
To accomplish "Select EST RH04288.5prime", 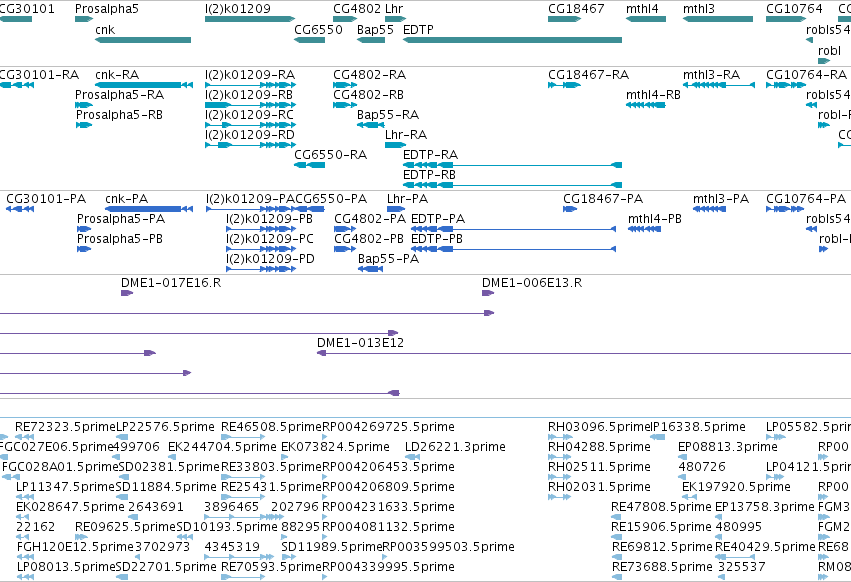I will coord(599,447).
